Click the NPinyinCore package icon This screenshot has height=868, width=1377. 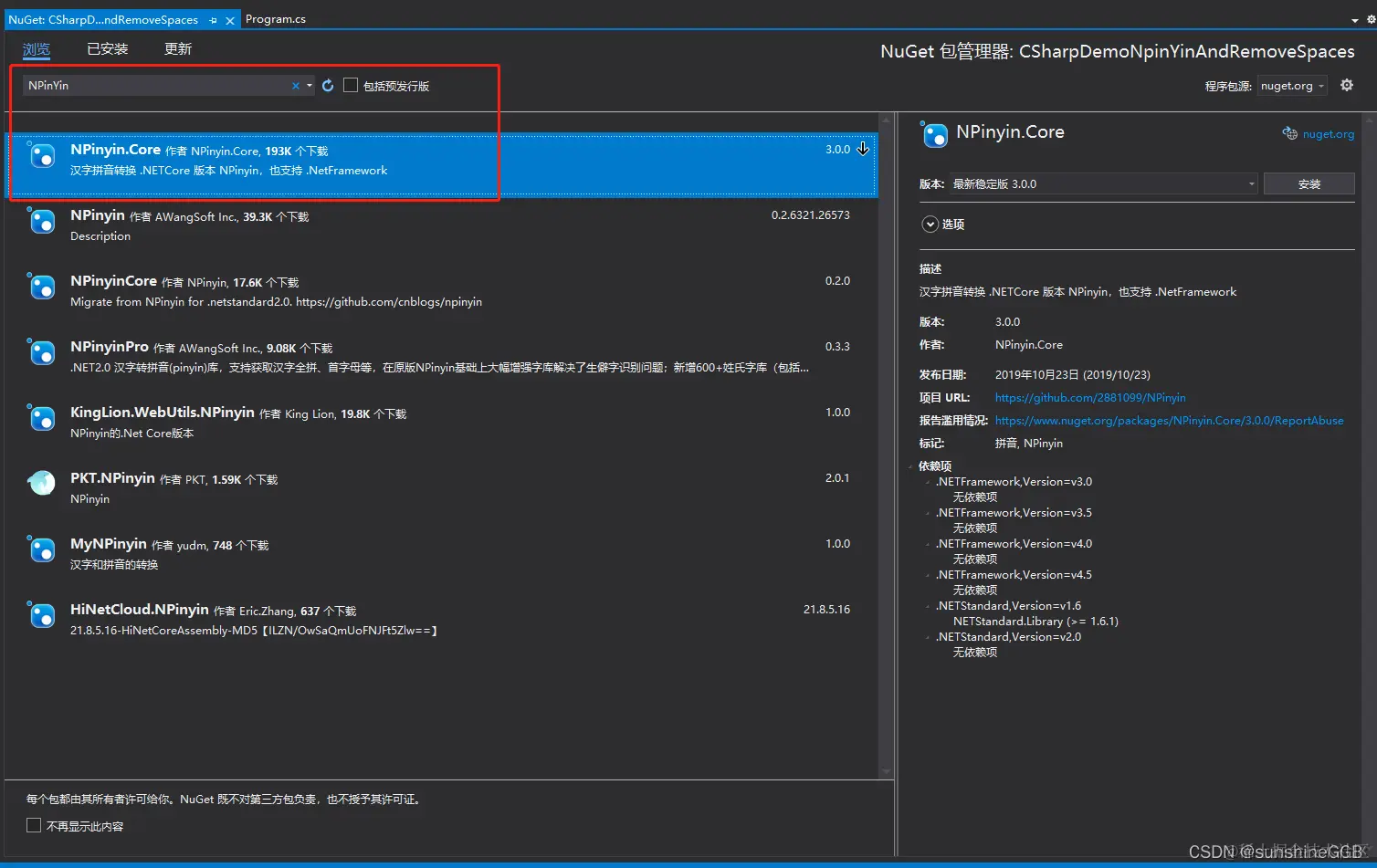coord(42,287)
